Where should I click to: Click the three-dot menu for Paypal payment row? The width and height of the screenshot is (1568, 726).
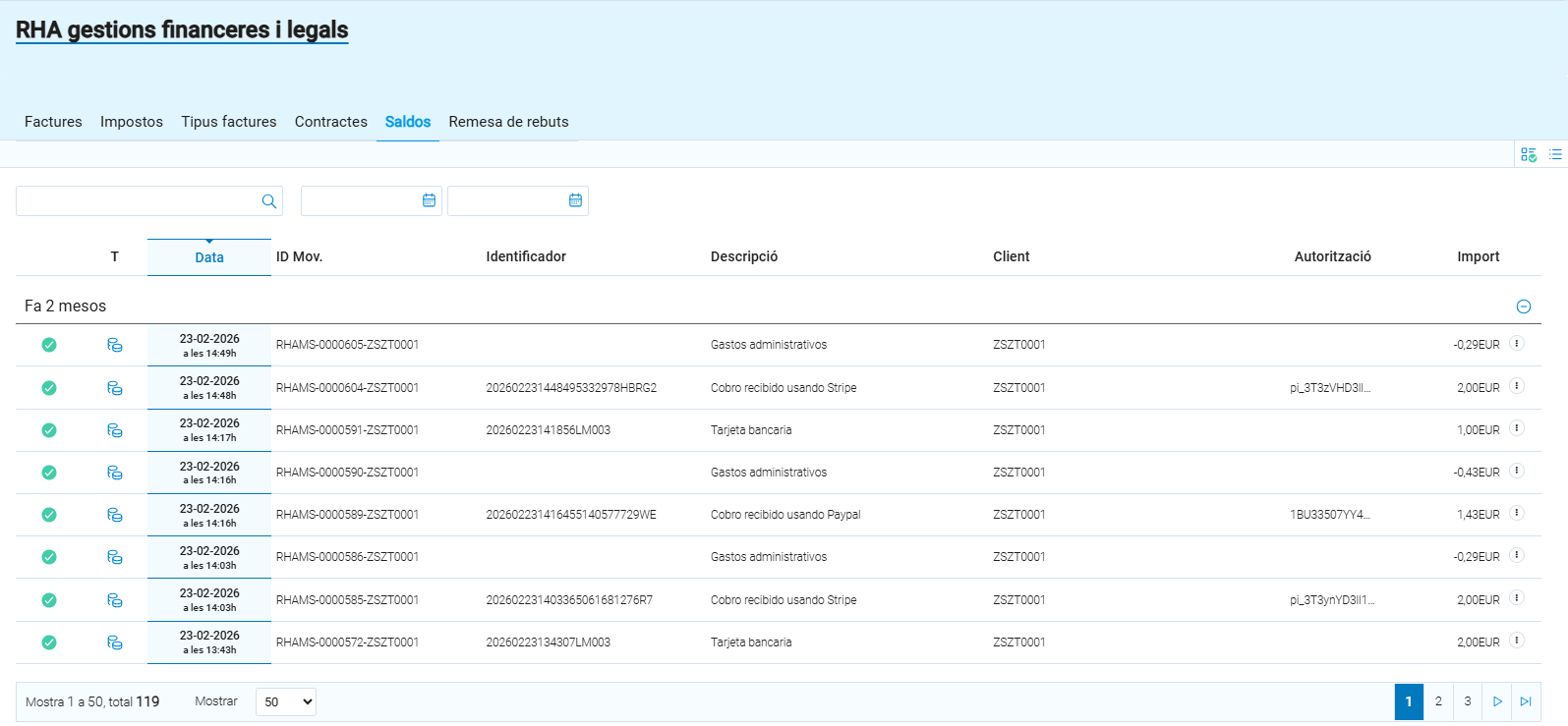pyautogui.click(x=1516, y=513)
